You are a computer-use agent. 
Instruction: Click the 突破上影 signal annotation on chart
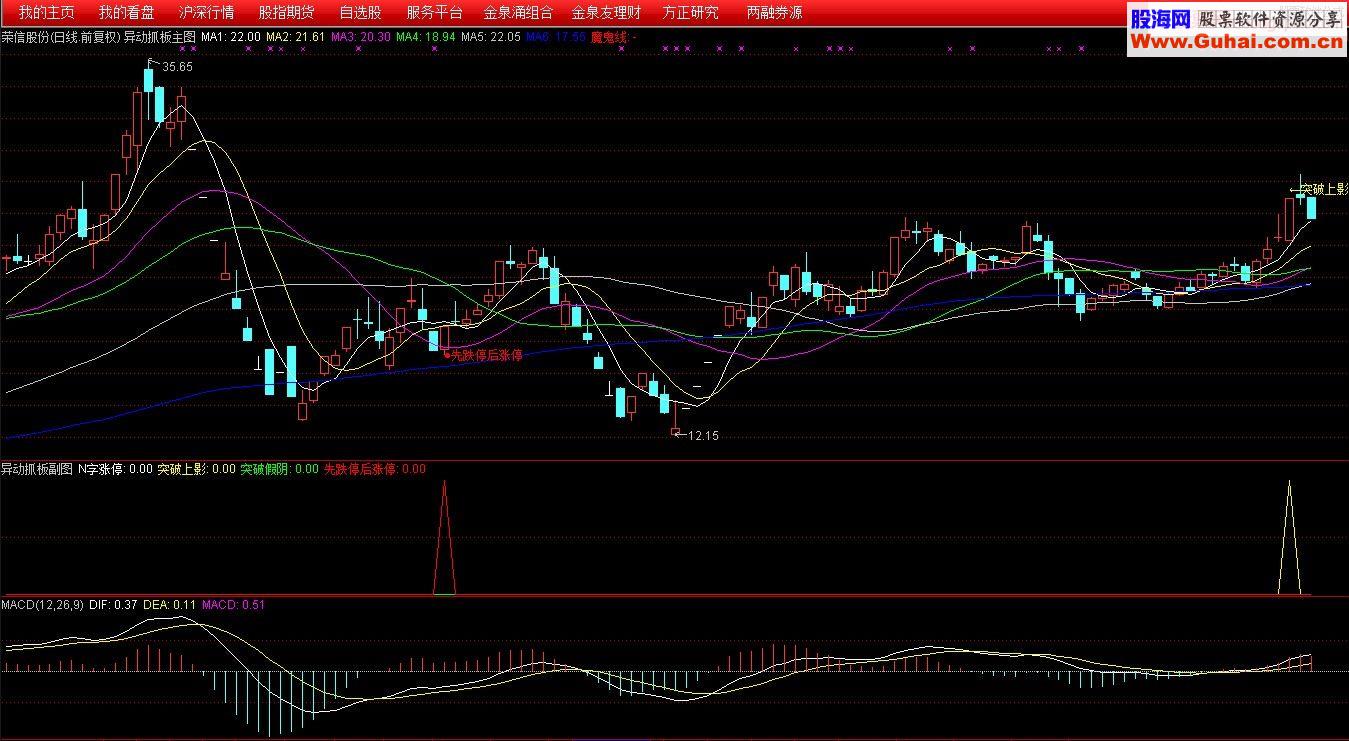click(x=1324, y=189)
